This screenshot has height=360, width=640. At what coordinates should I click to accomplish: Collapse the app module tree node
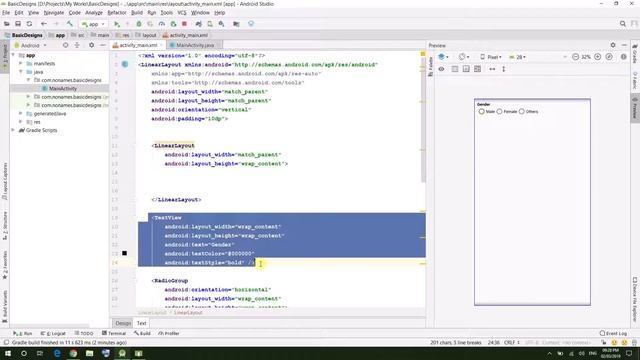tap(13, 55)
